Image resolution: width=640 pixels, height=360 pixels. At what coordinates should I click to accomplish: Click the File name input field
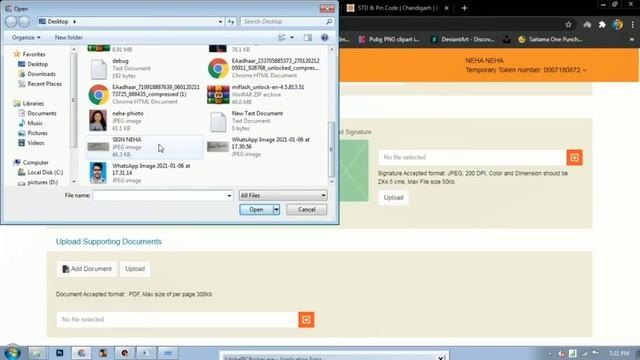coord(159,196)
